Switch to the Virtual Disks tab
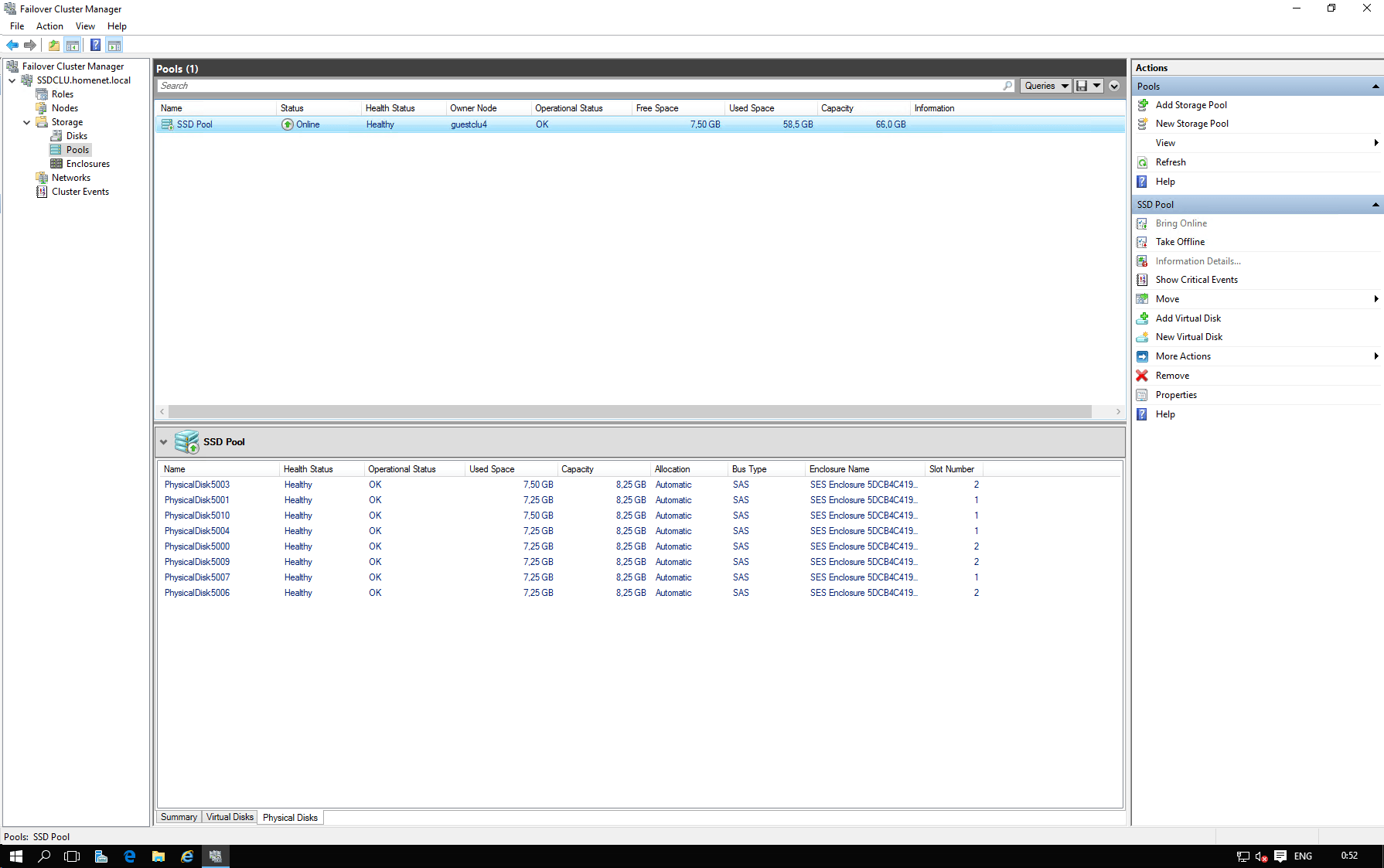The image size is (1384, 868). click(x=230, y=817)
